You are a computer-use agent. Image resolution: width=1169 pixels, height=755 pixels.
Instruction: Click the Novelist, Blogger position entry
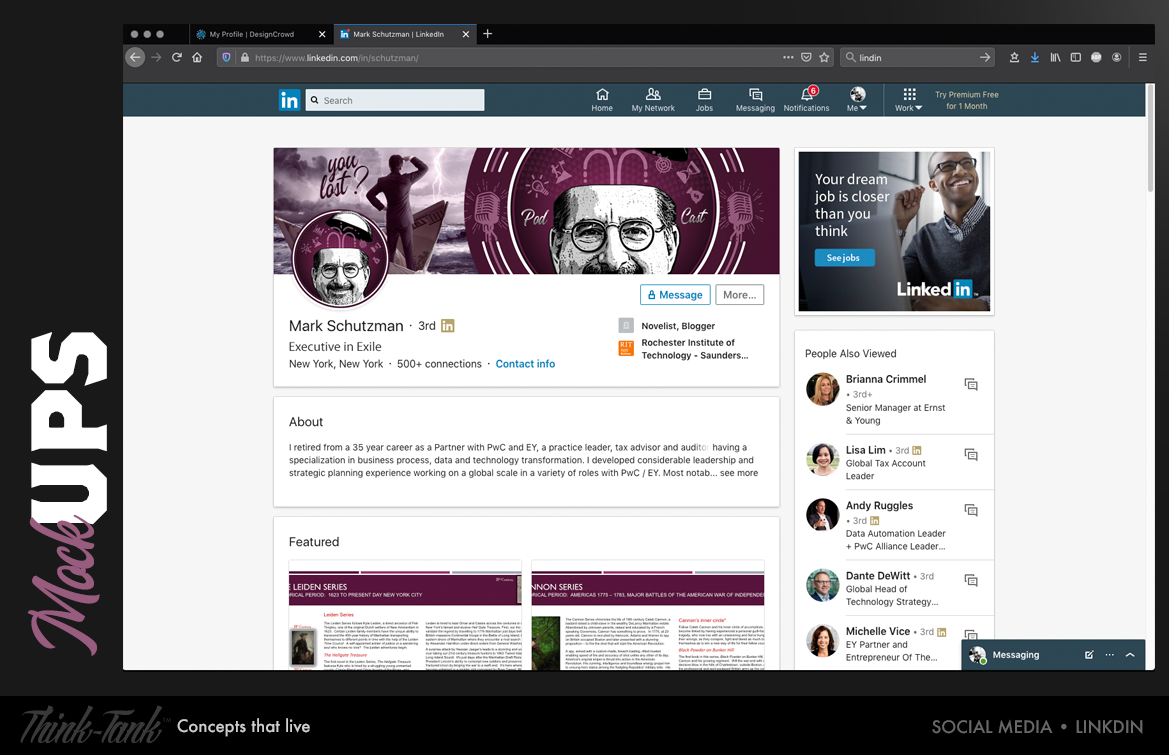click(x=667, y=326)
